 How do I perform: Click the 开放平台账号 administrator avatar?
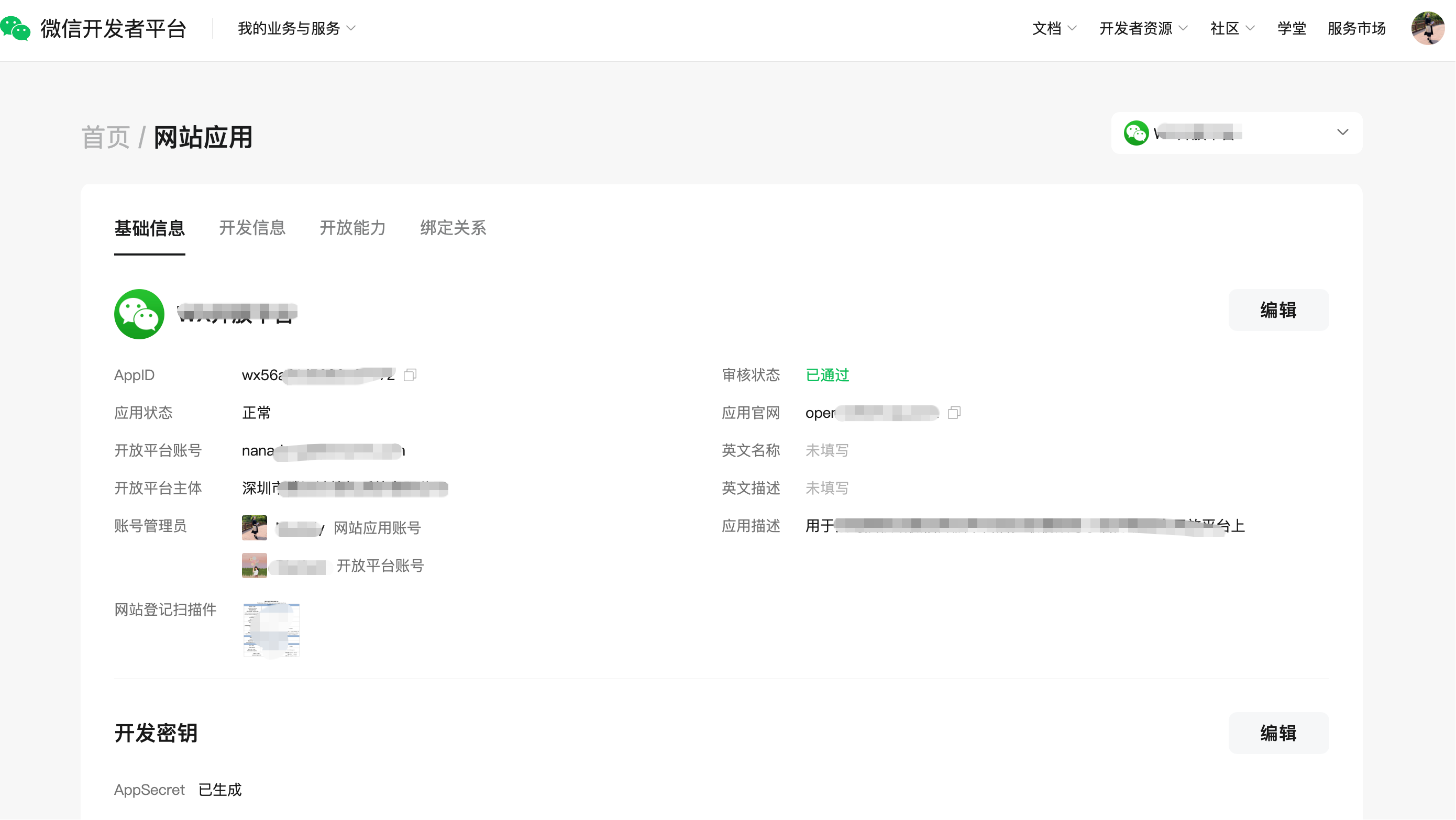coord(255,566)
